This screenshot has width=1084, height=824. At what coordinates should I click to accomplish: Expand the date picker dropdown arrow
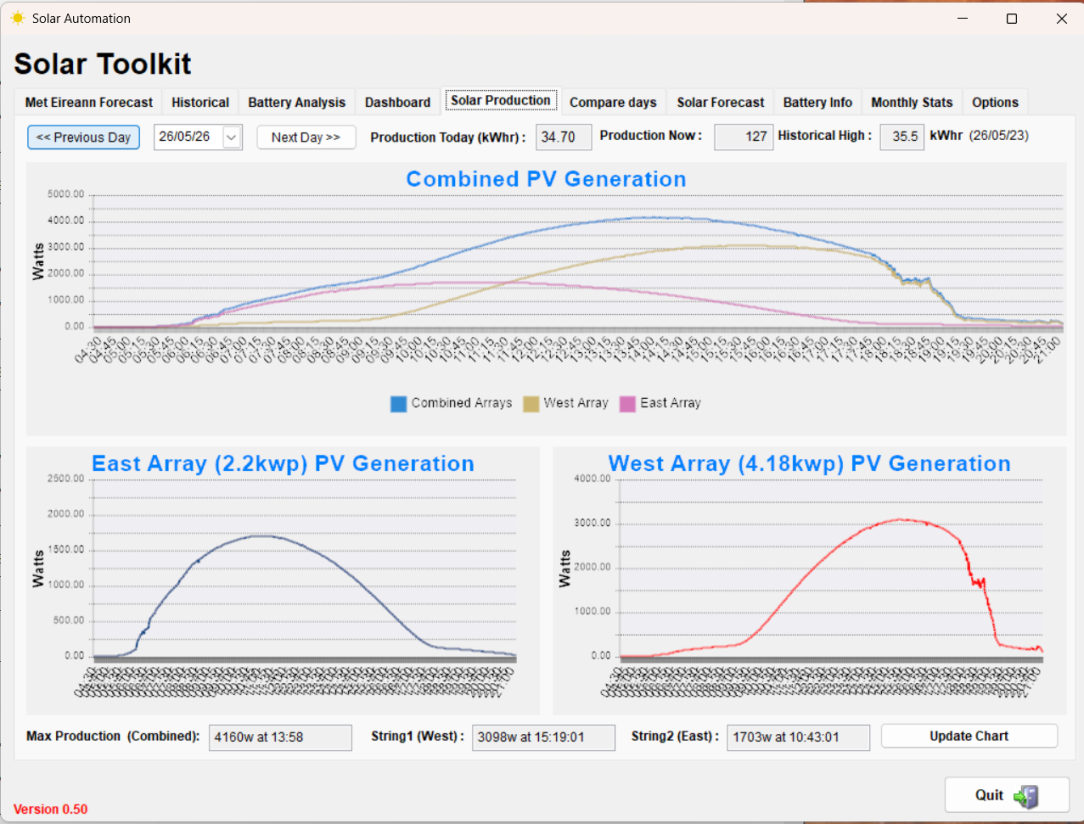pos(232,138)
